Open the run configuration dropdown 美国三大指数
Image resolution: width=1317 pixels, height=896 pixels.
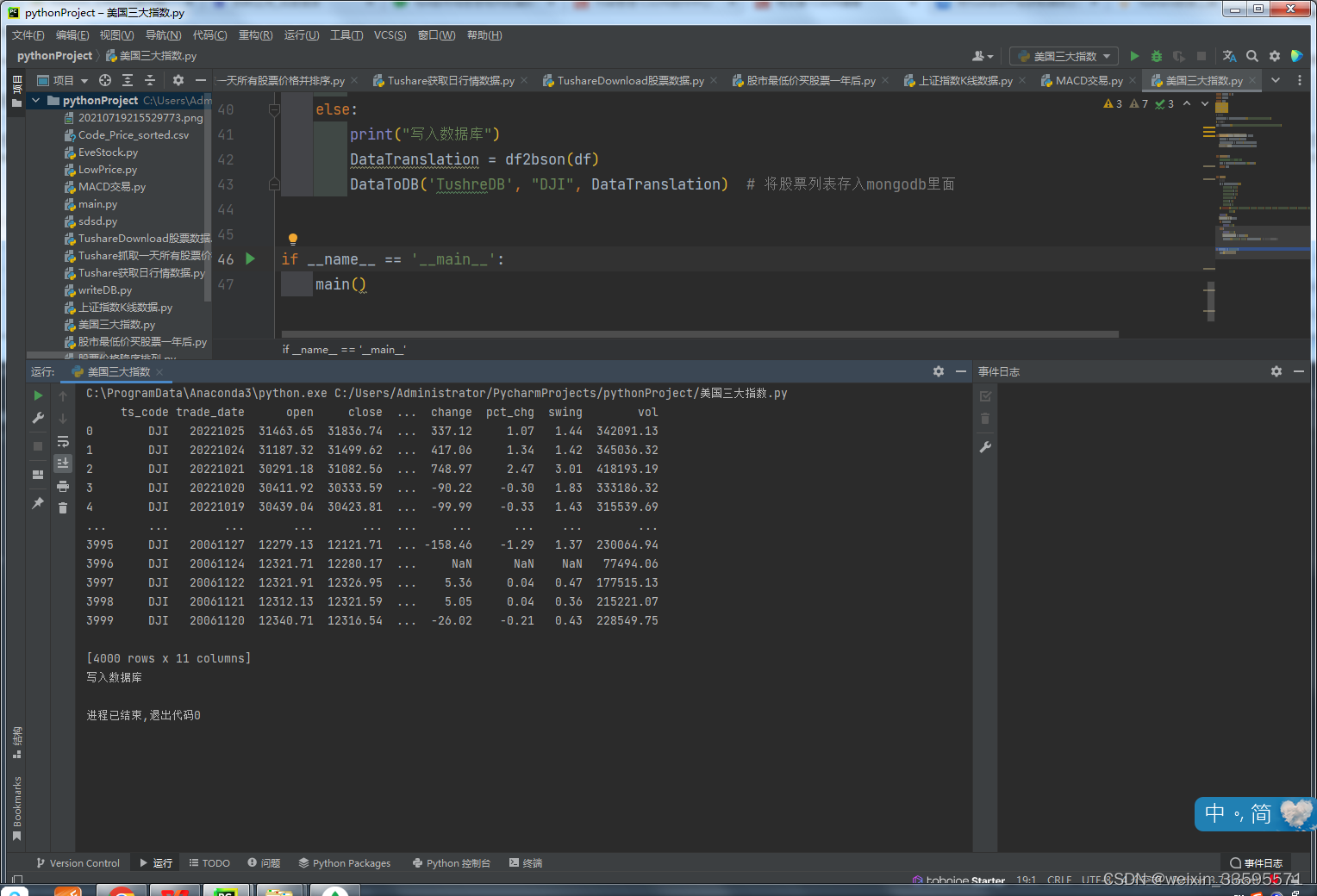(1064, 56)
